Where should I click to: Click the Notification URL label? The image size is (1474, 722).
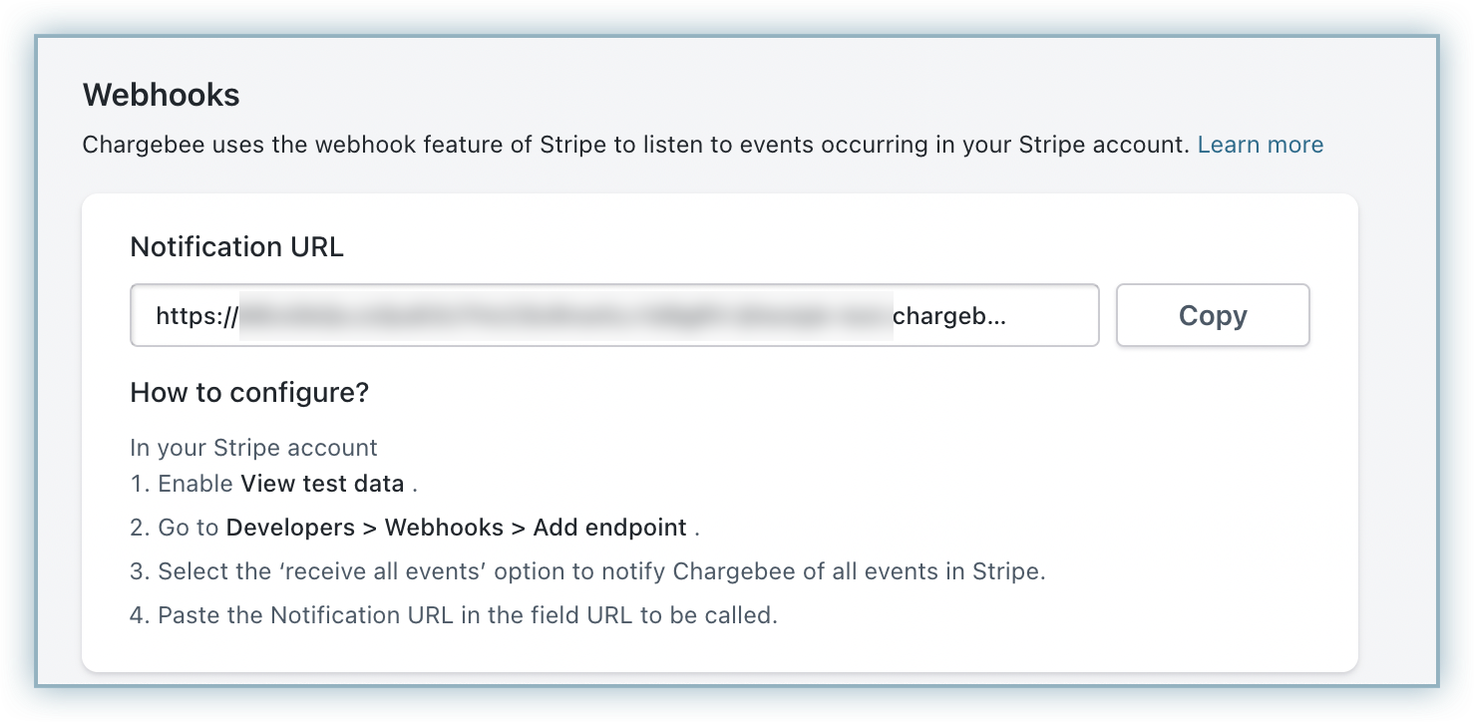coord(237,247)
